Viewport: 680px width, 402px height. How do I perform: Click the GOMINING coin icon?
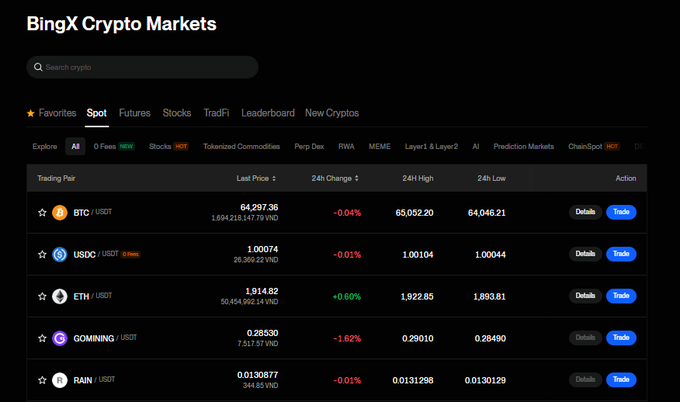click(60, 338)
